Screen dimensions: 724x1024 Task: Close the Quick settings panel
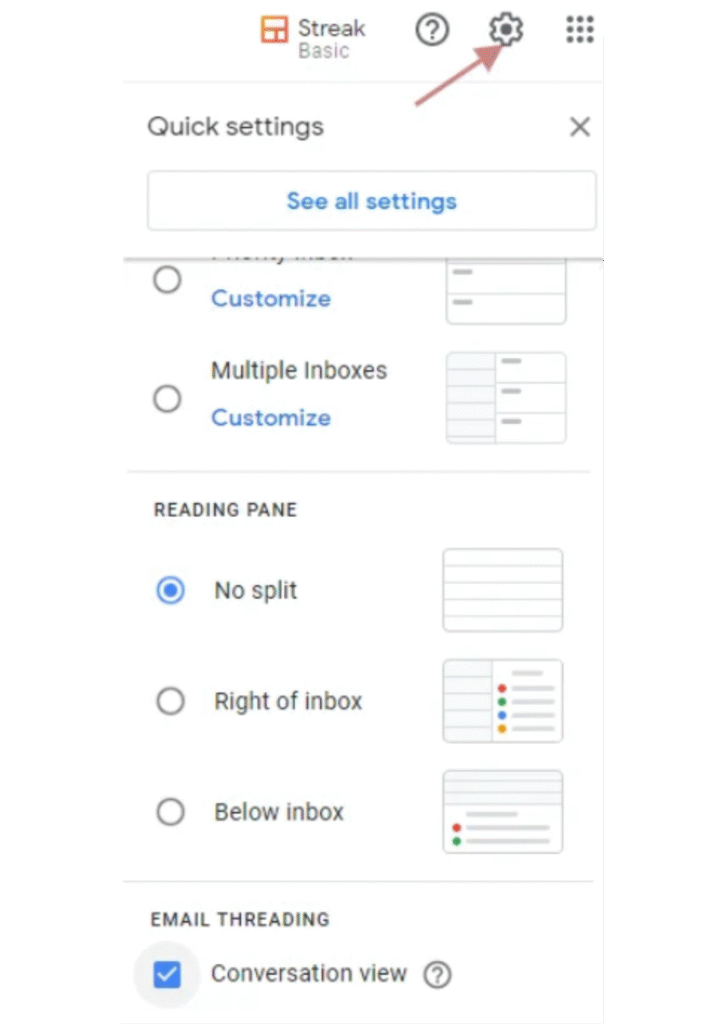coord(579,126)
